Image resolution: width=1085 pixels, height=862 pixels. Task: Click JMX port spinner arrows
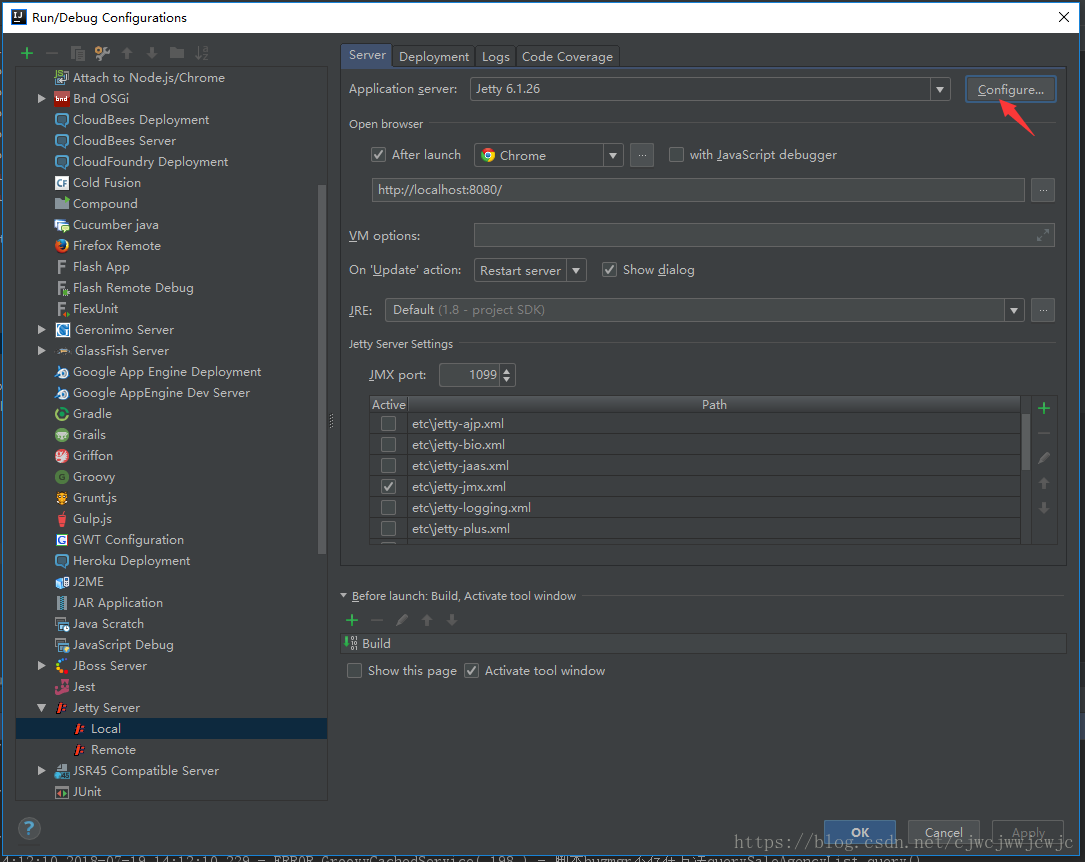[x=507, y=375]
